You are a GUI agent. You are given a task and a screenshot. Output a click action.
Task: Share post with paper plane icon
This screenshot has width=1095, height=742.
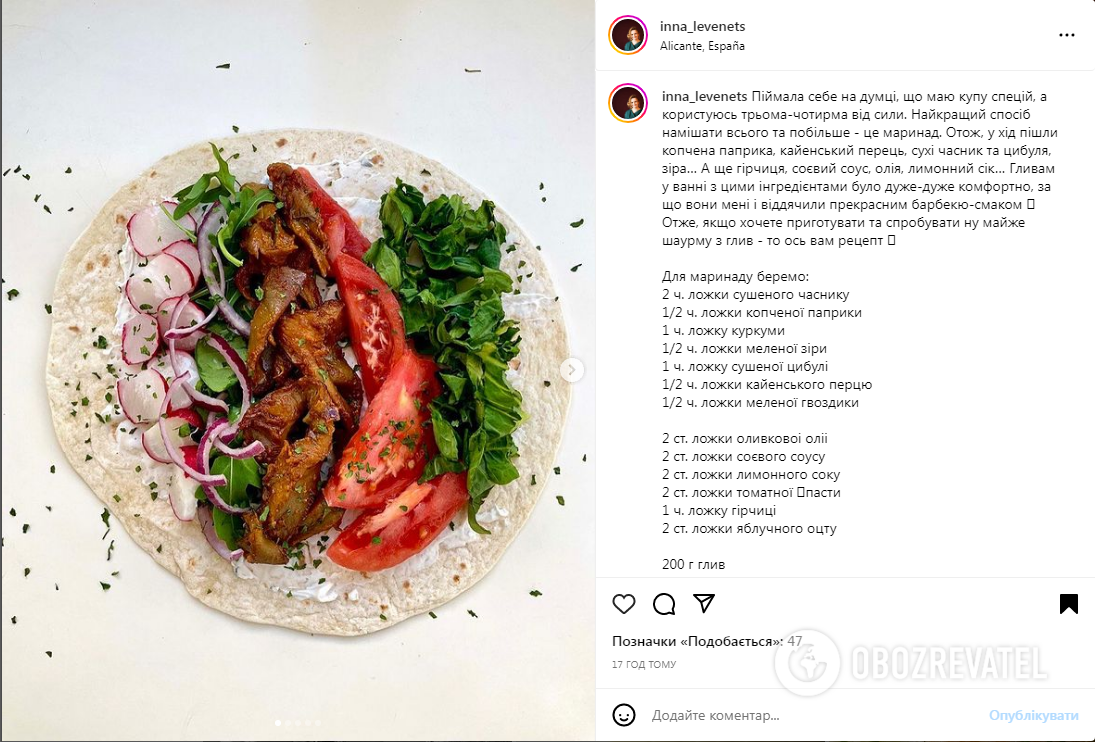[704, 603]
